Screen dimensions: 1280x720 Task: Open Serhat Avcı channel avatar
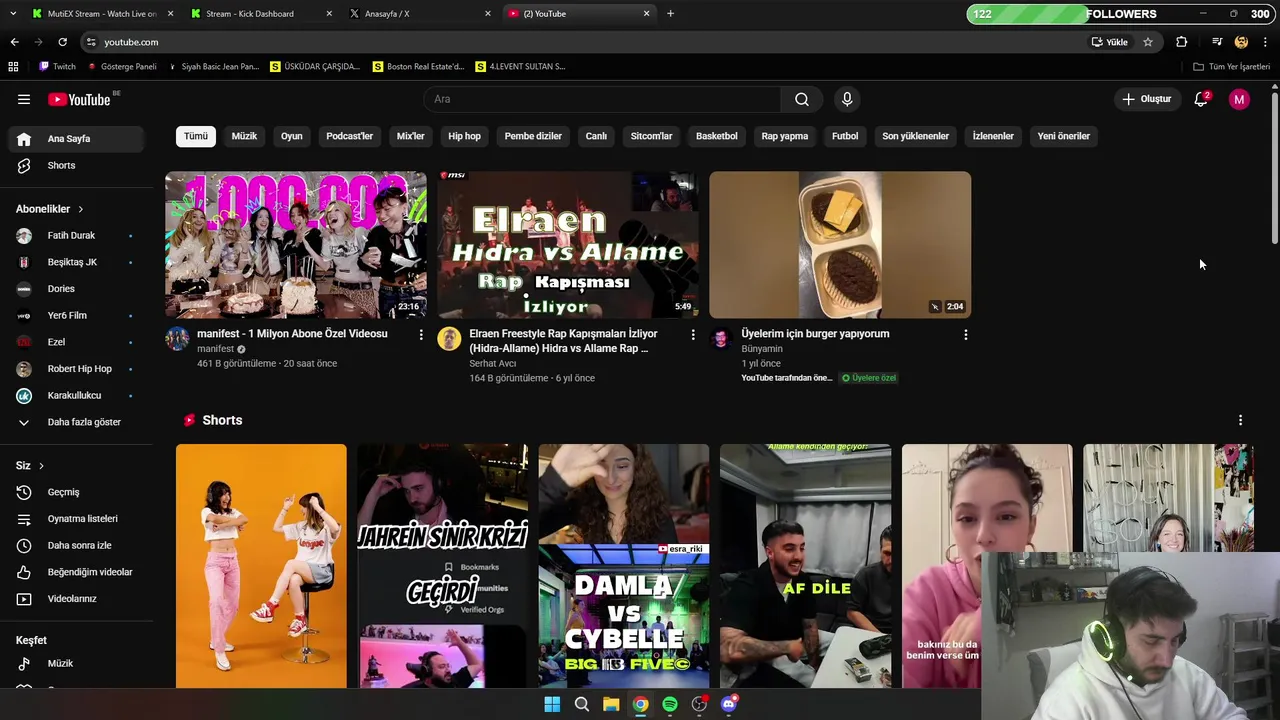[449, 338]
